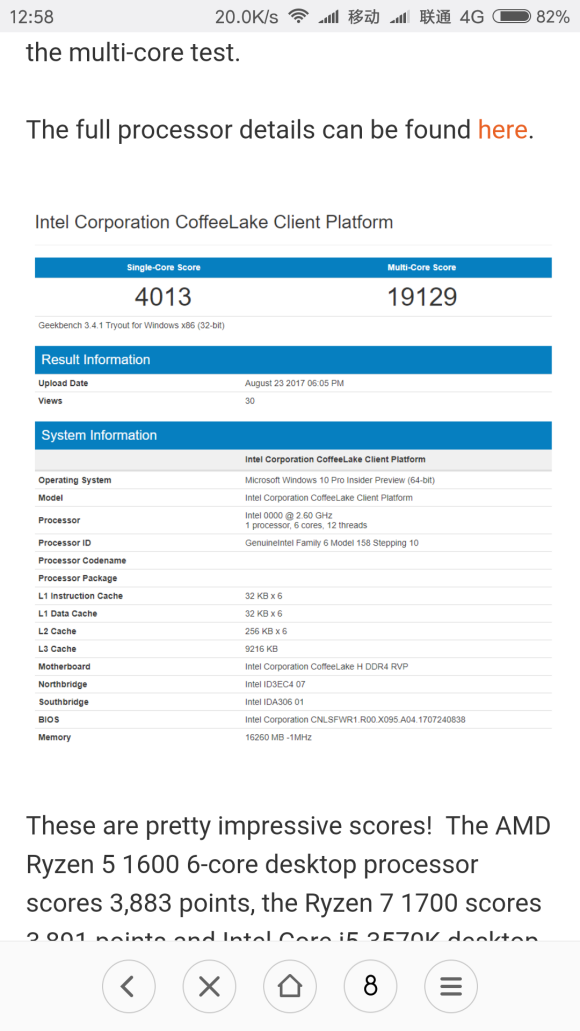Image resolution: width=580 pixels, height=1031 pixels.
Task: Tap 'Microsoft Windows 10 Pro Insider Preview (64-bit)'
Action: click(340, 480)
